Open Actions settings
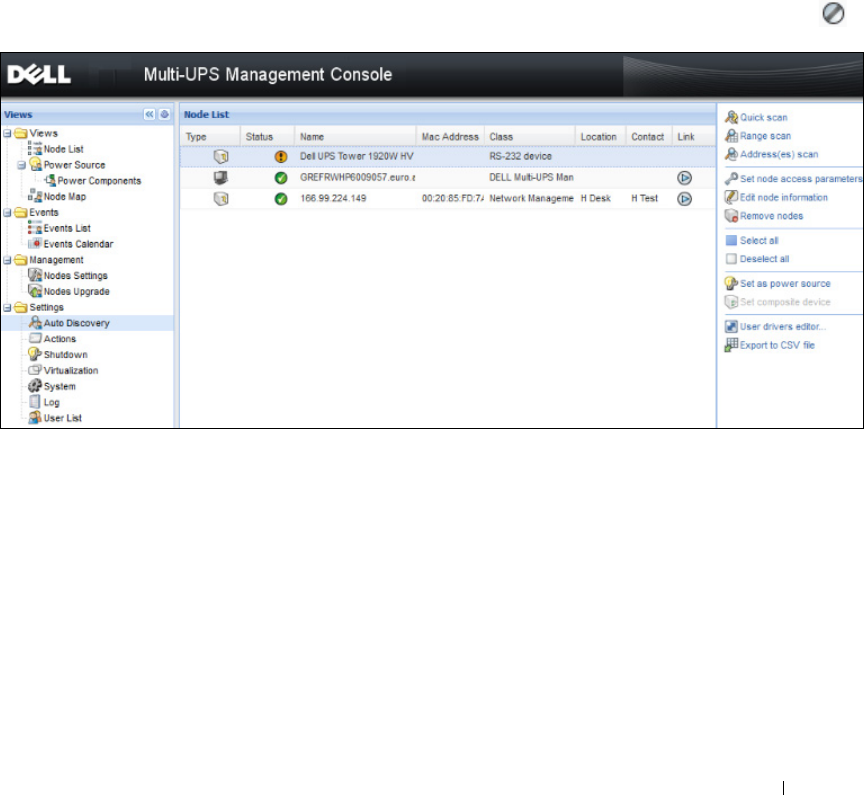This screenshot has height=795, width=864. pyautogui.click(x=60, y=339)
